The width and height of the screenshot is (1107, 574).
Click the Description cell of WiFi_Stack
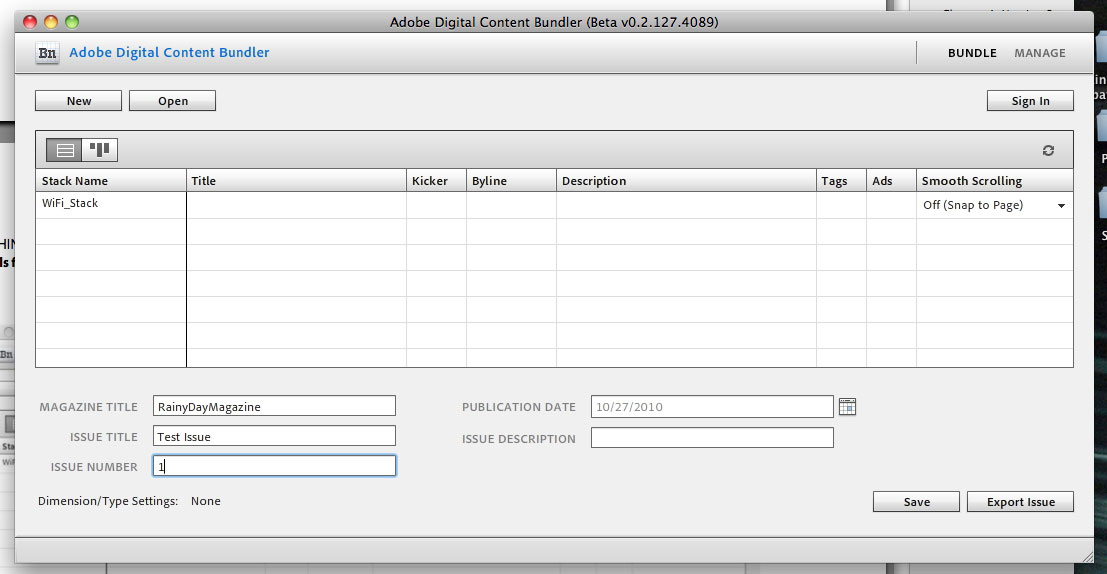pos(686,205)
